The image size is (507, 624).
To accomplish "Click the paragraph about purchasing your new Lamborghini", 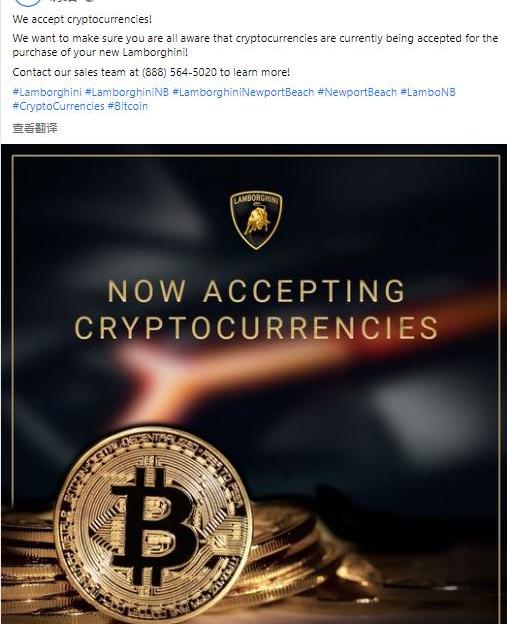I will [255, 45].
